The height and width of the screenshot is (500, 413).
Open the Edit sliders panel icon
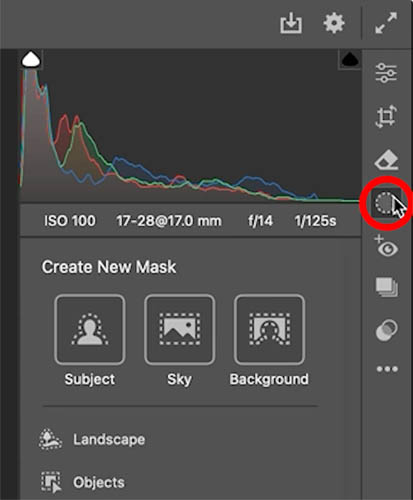[x=386, y=73]
